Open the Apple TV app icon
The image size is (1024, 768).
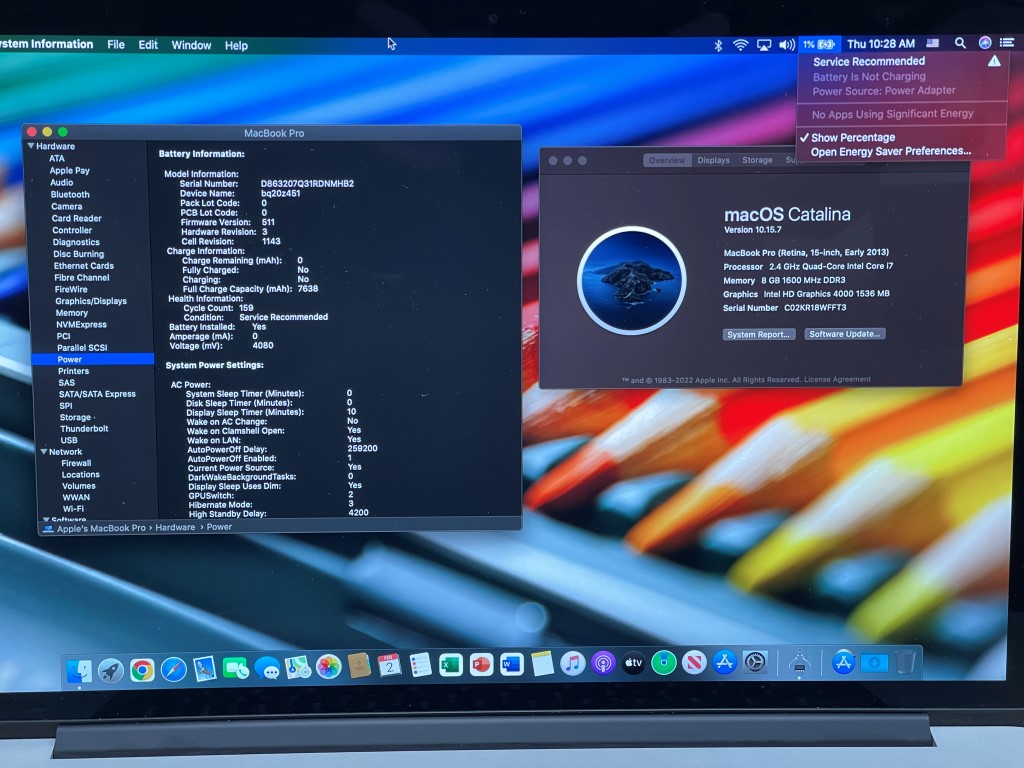point(633,663)
